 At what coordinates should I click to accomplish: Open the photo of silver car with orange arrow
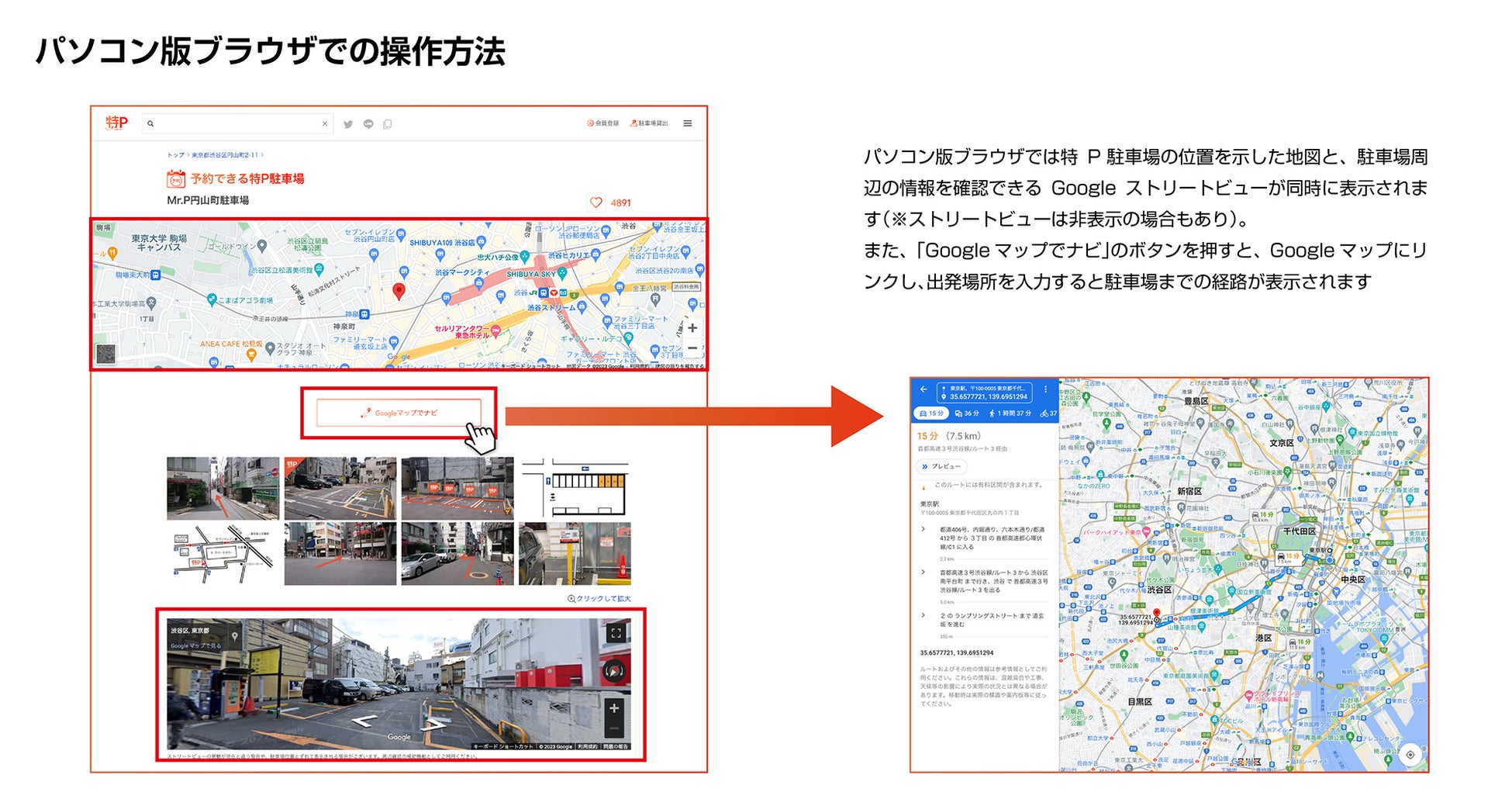[x=457, y=554]
